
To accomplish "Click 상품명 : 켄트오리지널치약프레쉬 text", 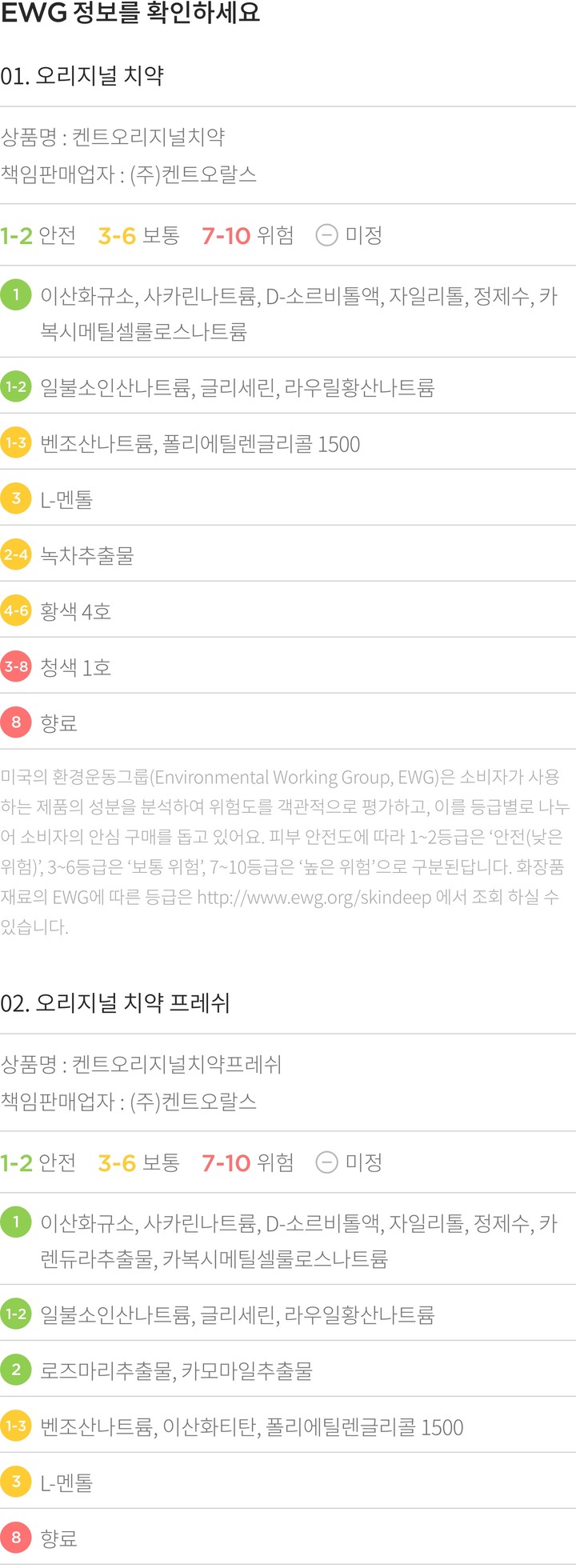I will coord(142,1064).
